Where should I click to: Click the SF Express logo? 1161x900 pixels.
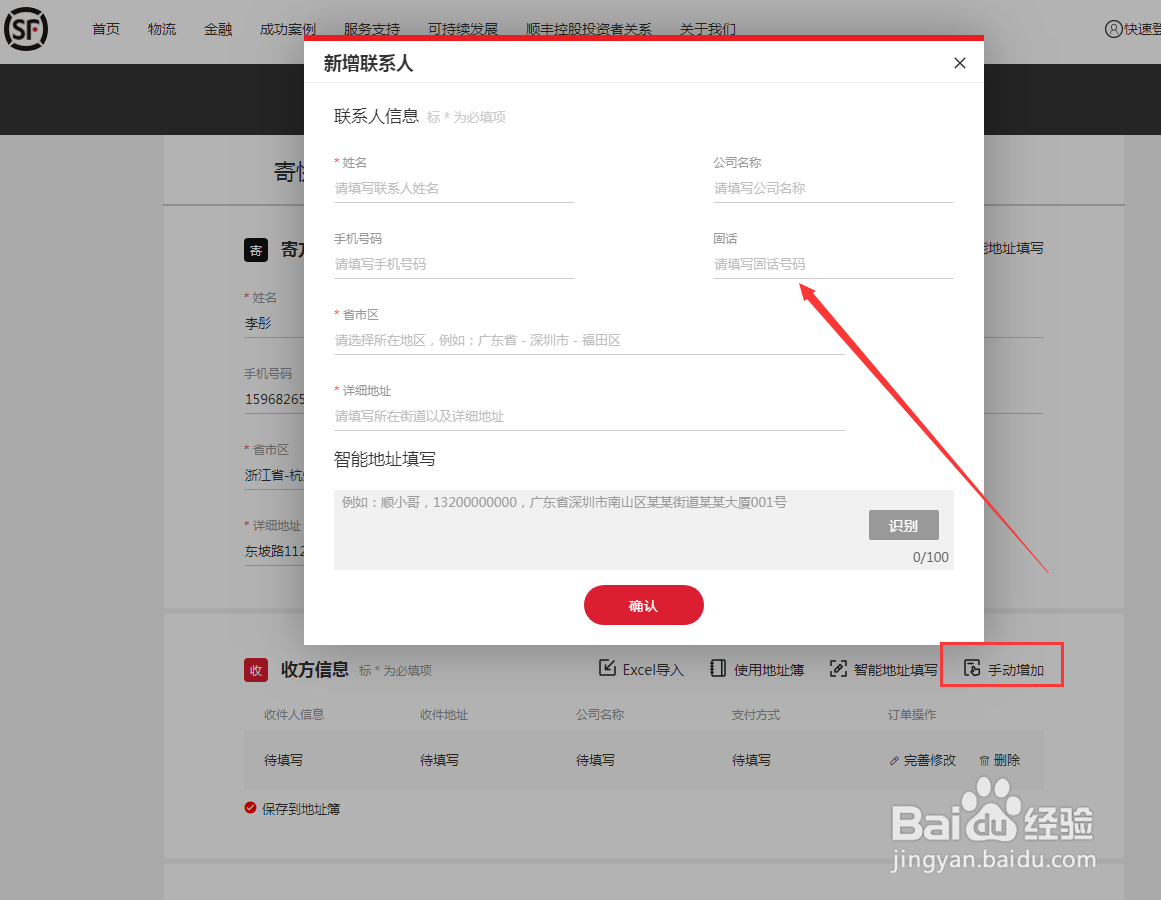click(26, 29)
